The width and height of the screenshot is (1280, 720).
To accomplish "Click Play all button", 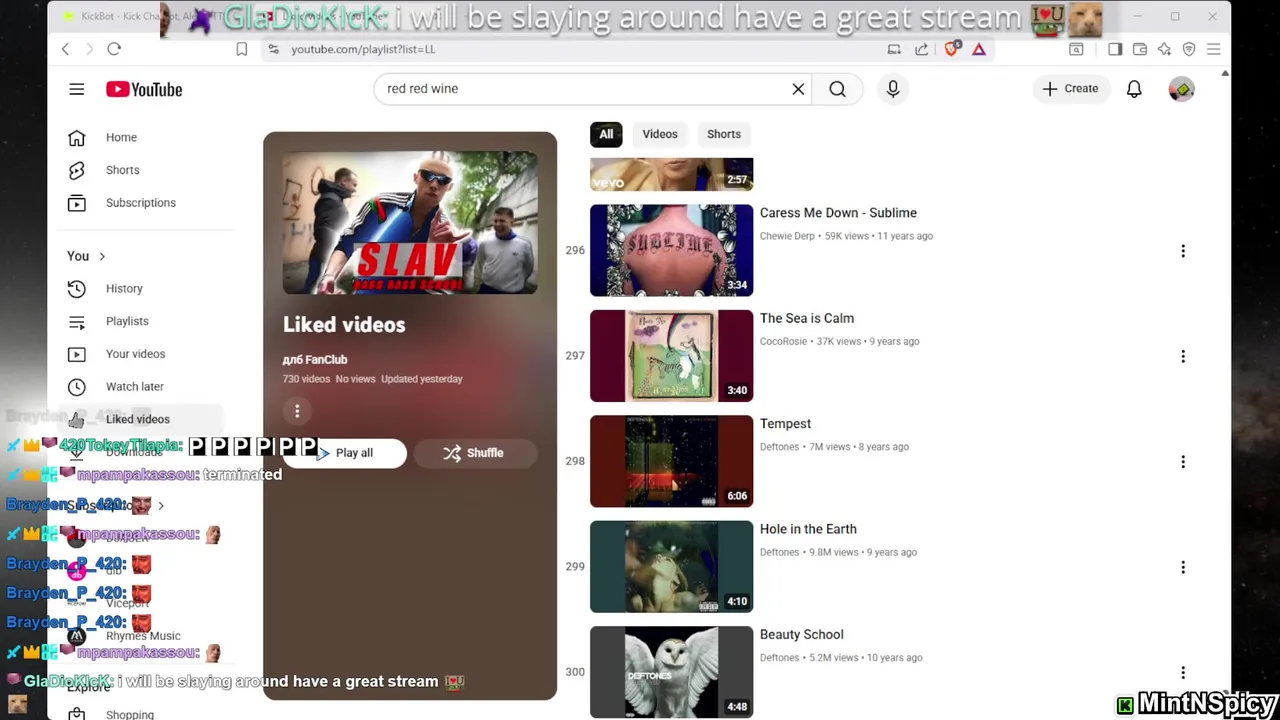I will 344,453.
